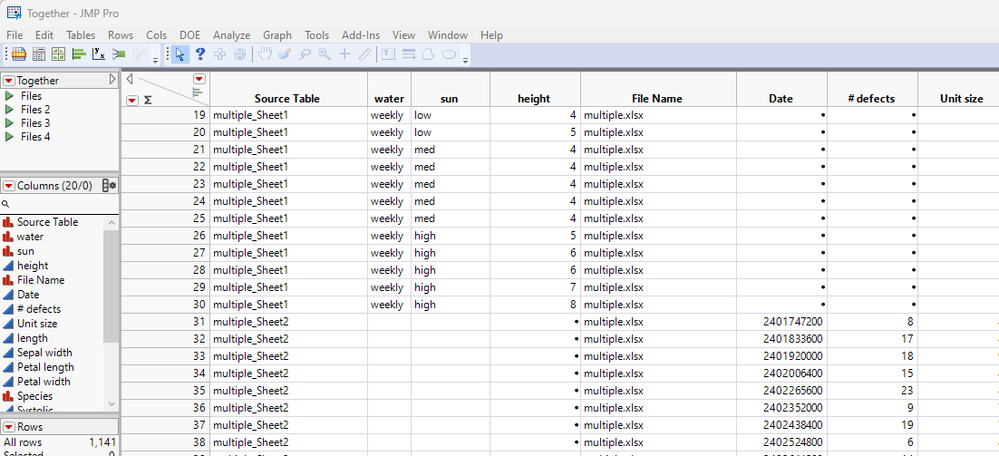Open the Distribution platform icon
The height and width of the screenshot is (456, 999).
78,55
